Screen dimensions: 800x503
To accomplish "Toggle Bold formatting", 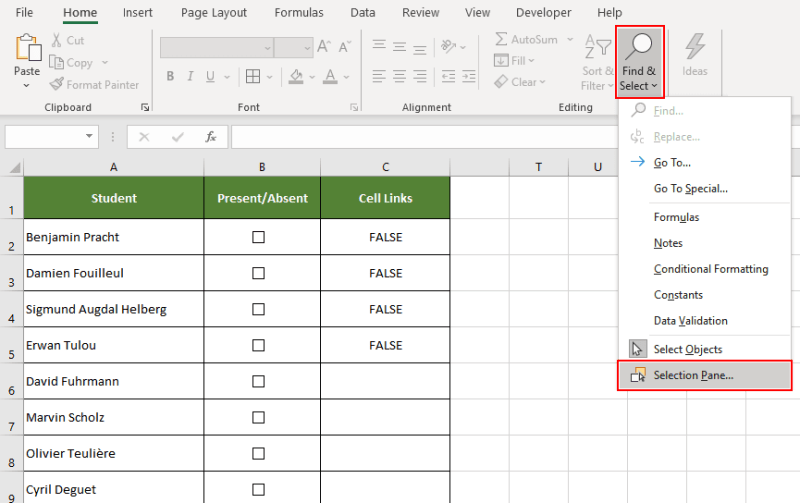I will pos(170,77).
